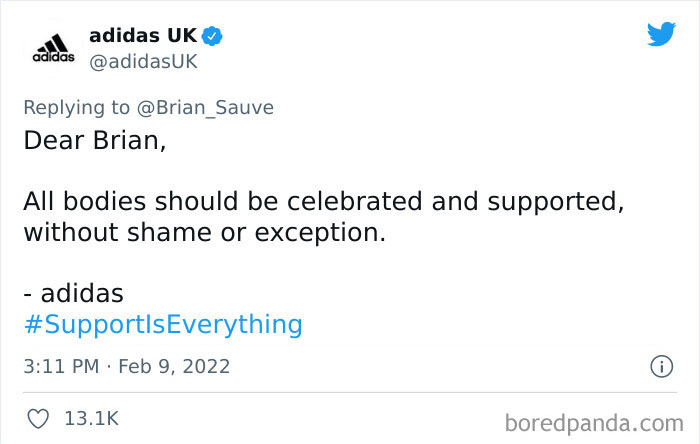Click the phrase 'without shame or exception'

point(205,233)
